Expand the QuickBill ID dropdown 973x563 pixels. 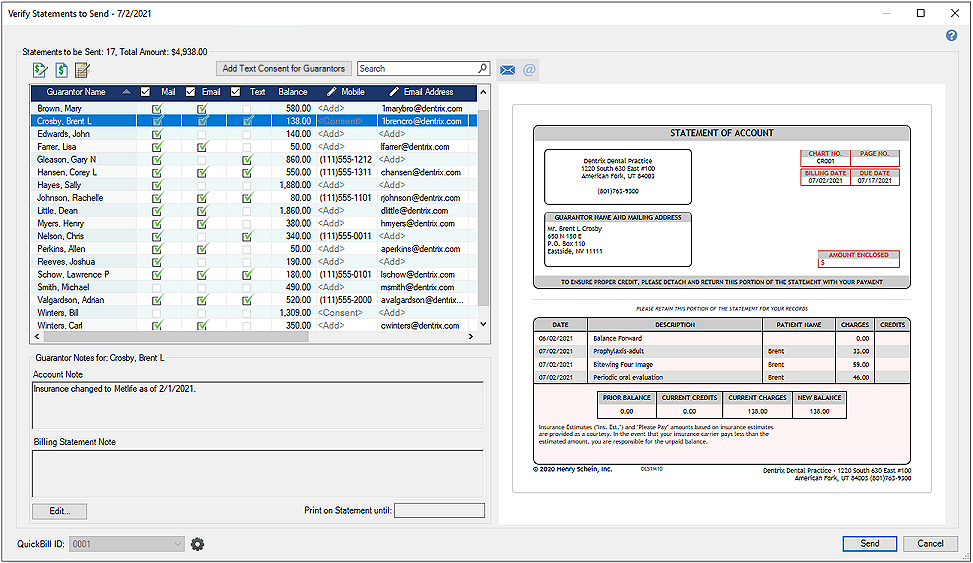[x=178, y=544]
